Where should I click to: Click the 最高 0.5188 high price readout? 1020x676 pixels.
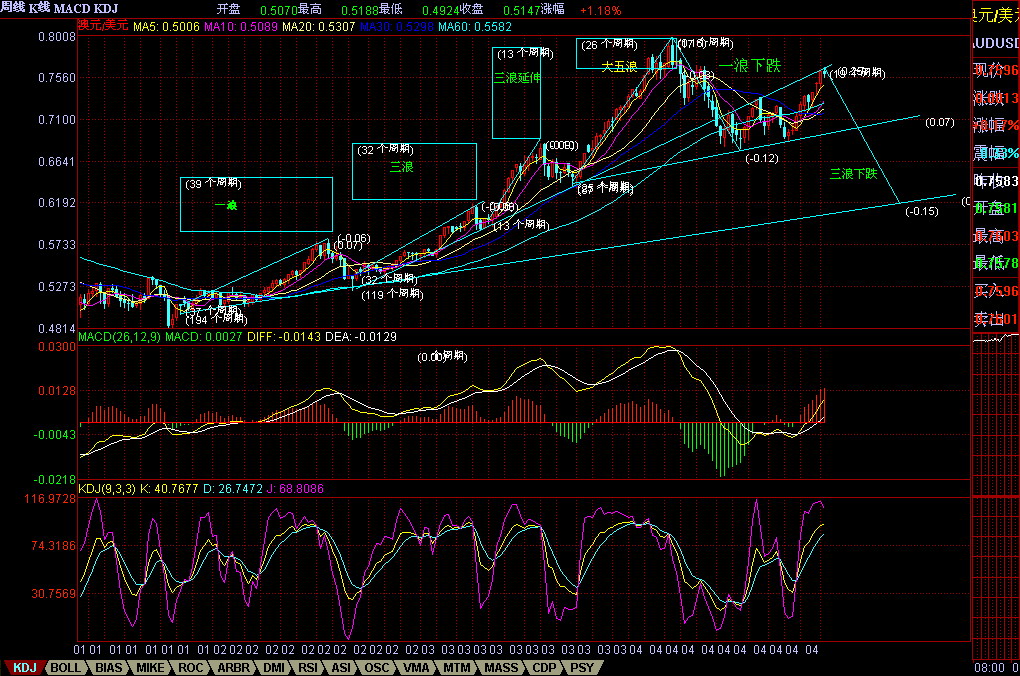[338, 10]
